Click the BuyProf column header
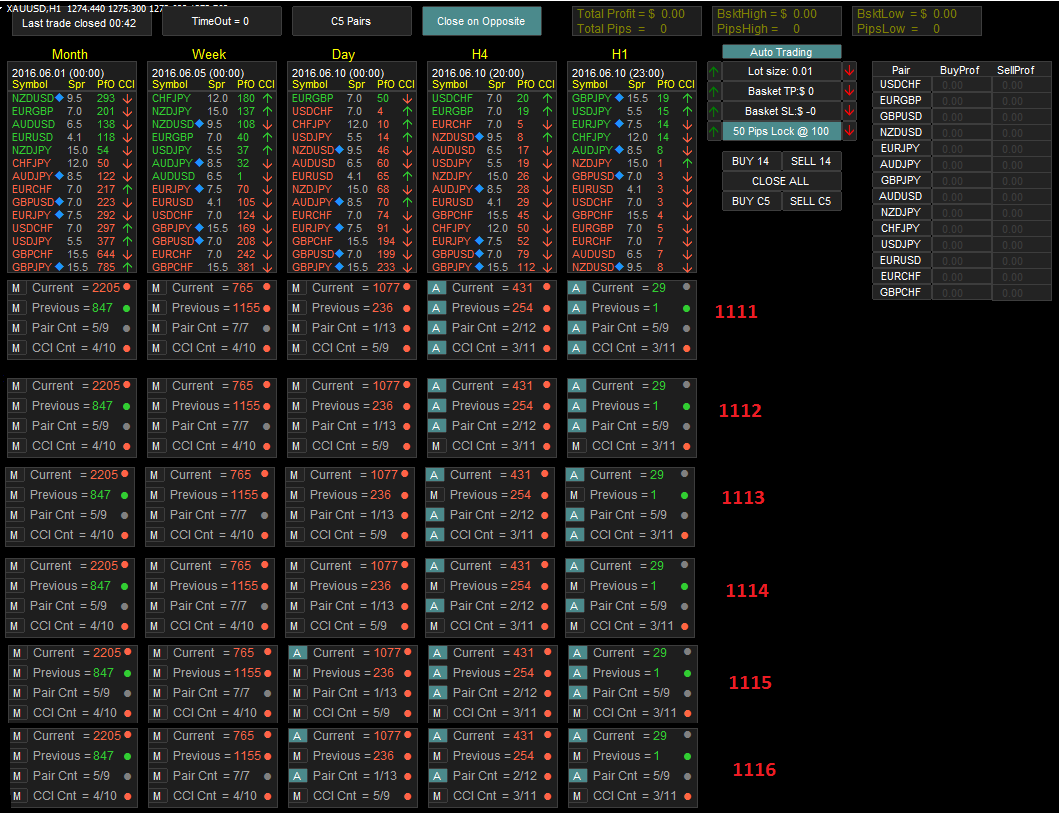 959,70
